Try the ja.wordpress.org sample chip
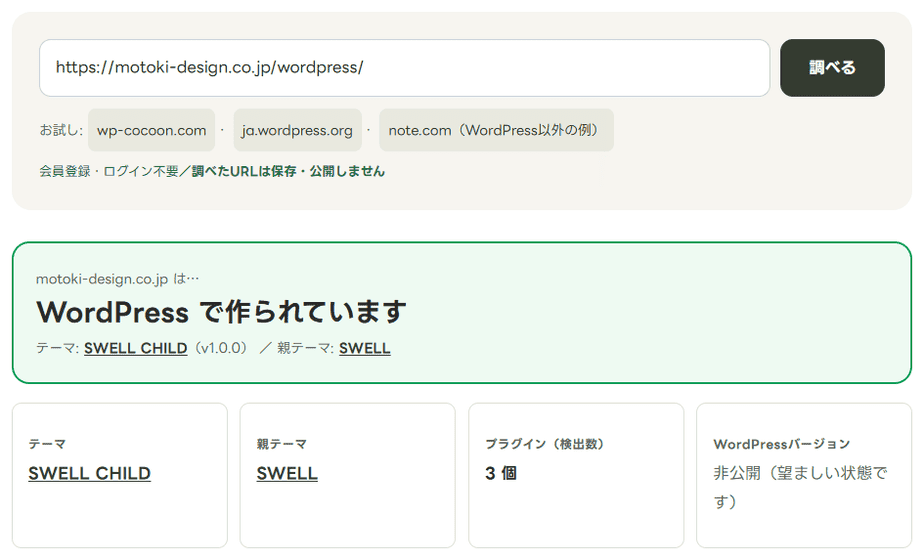Viewport: 924px width, 559px height. point(298,130)
